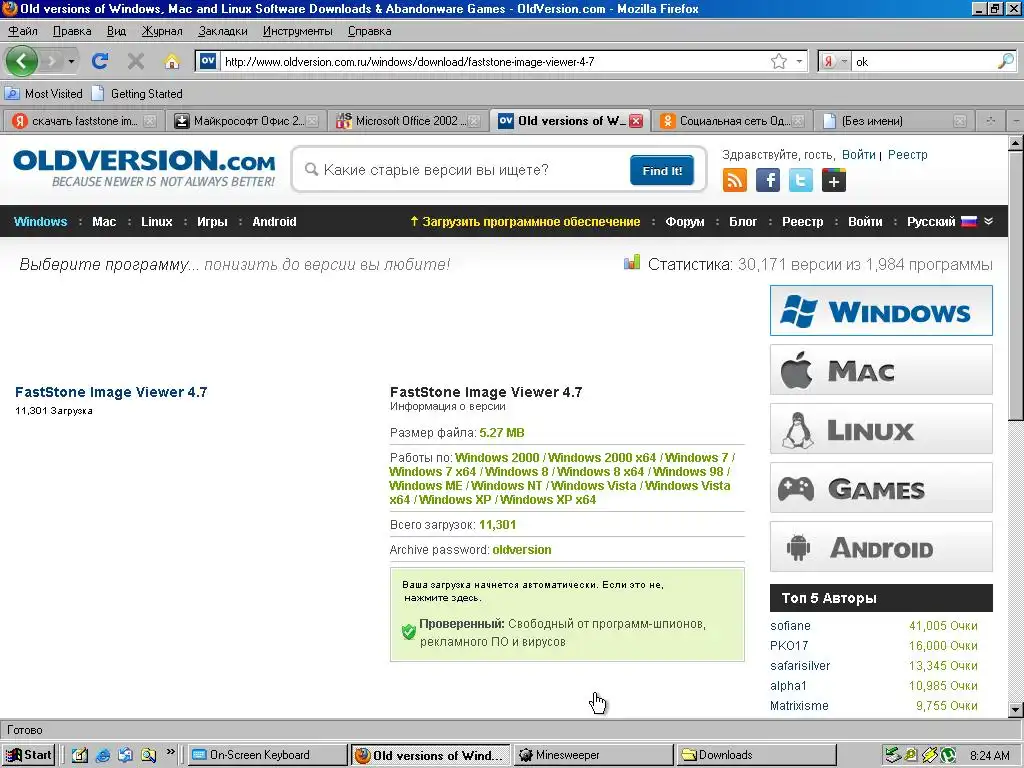Image resolution: width=1024 pixels, height=768 pixels.
Task: Click the vertical scrollbar down arrow
Action: click(x=1016, y=709)
